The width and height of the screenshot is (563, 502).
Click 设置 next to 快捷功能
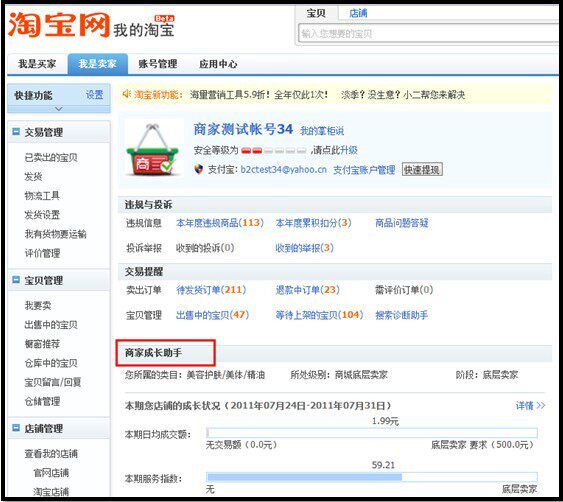coord(94,95)
